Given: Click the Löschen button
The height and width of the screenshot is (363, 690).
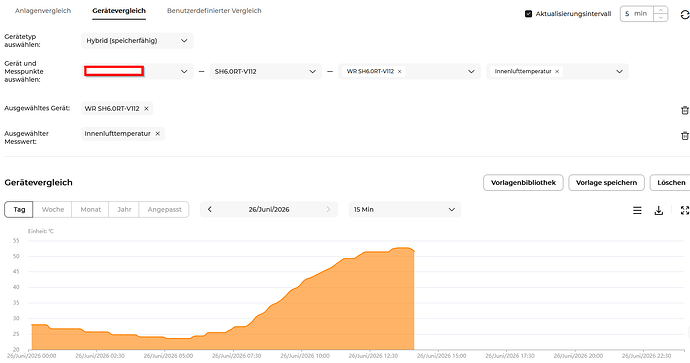Looking at the screenshot, I should click(671, 183).
